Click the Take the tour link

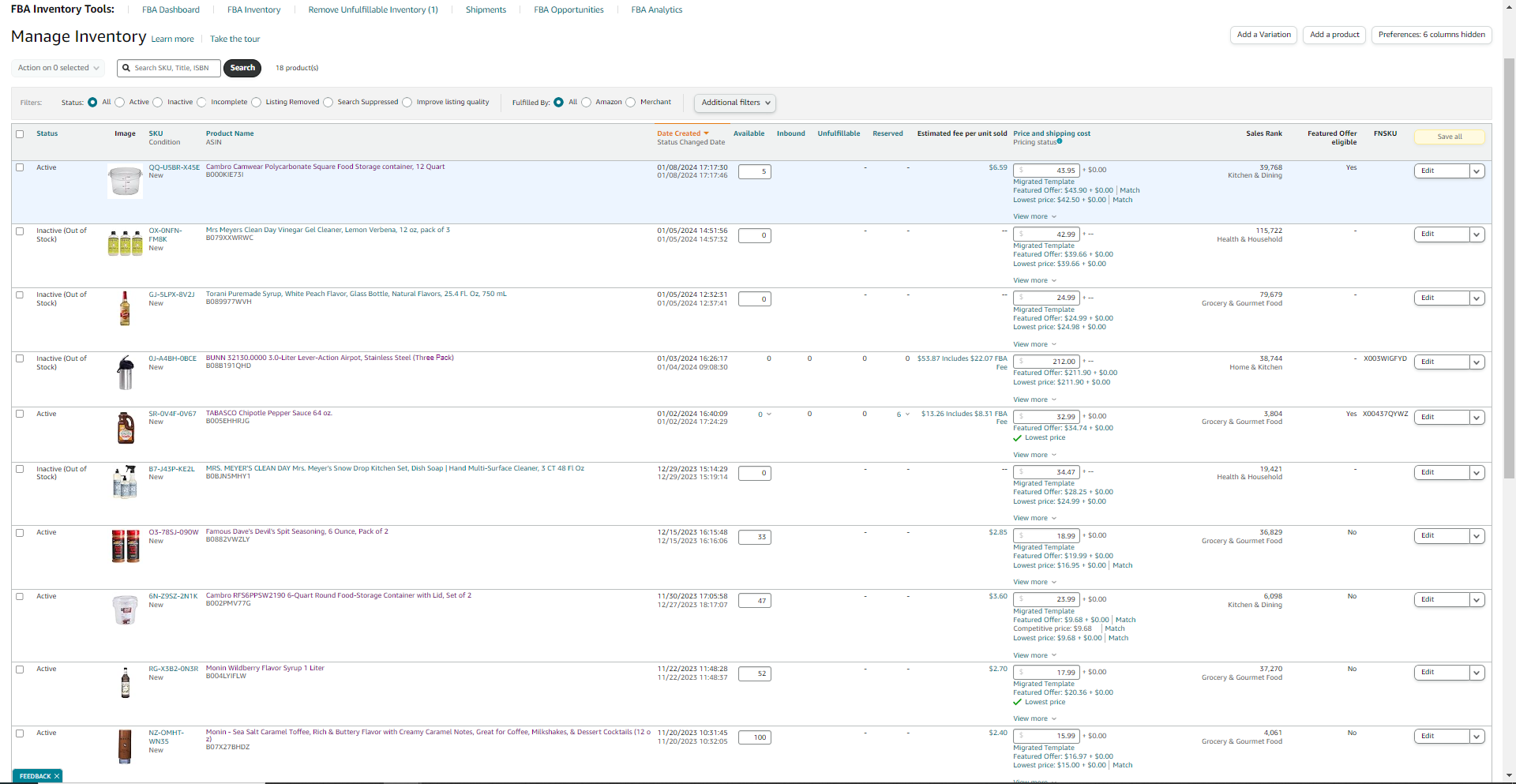pyautogui.click(x=235, y=39)
